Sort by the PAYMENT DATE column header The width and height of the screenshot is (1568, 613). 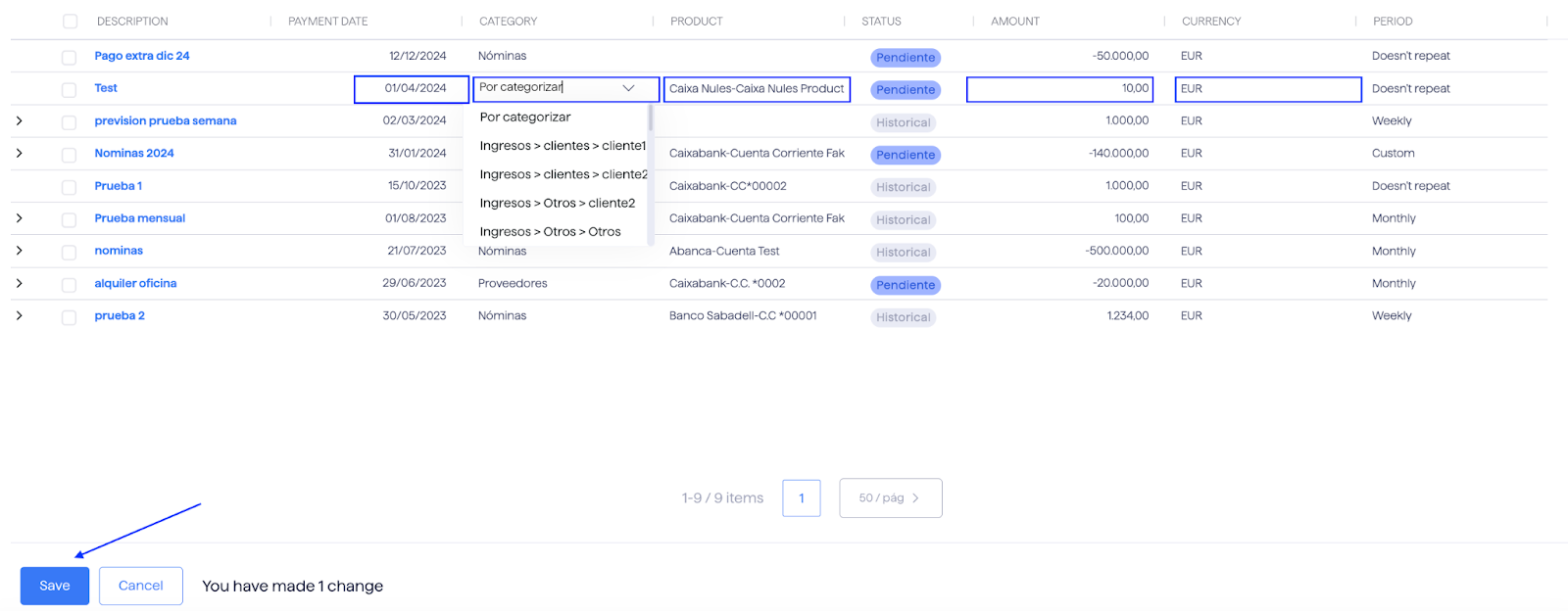(328, 22)
